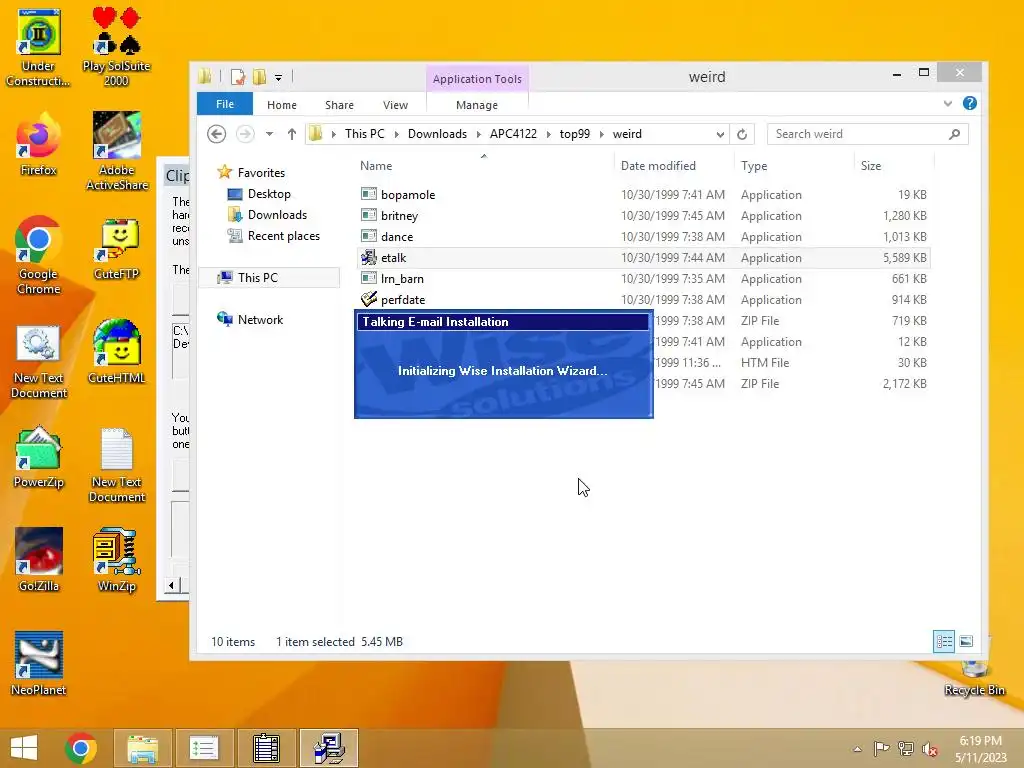Open the network tray icon
Image resolution: width=1024 pixels, height=768 pixels.
[x=906, y=749]
